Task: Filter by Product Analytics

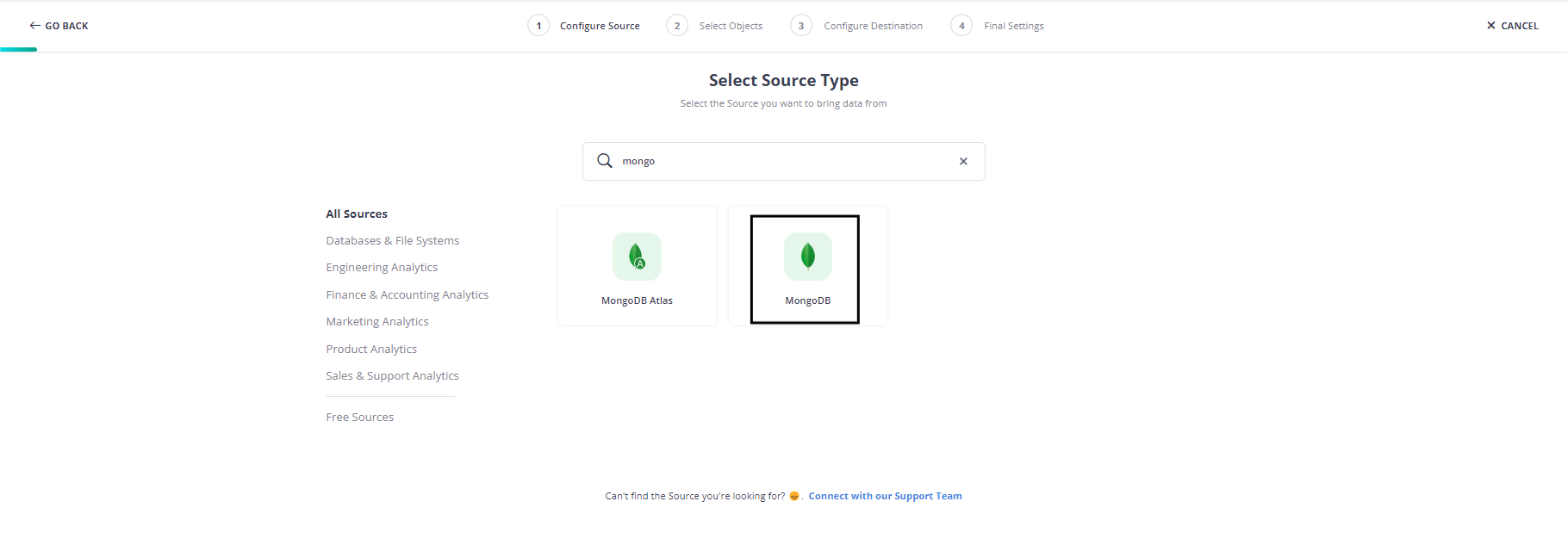Action: coord(371,349)
